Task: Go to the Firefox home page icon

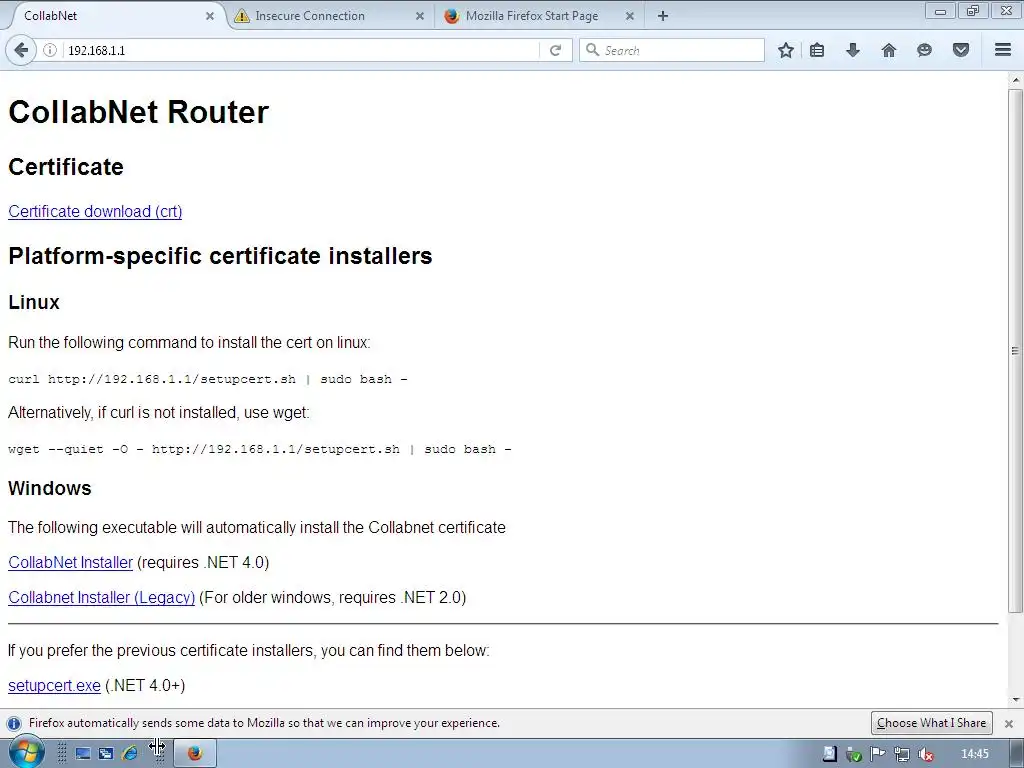Action: pos(889,50)
